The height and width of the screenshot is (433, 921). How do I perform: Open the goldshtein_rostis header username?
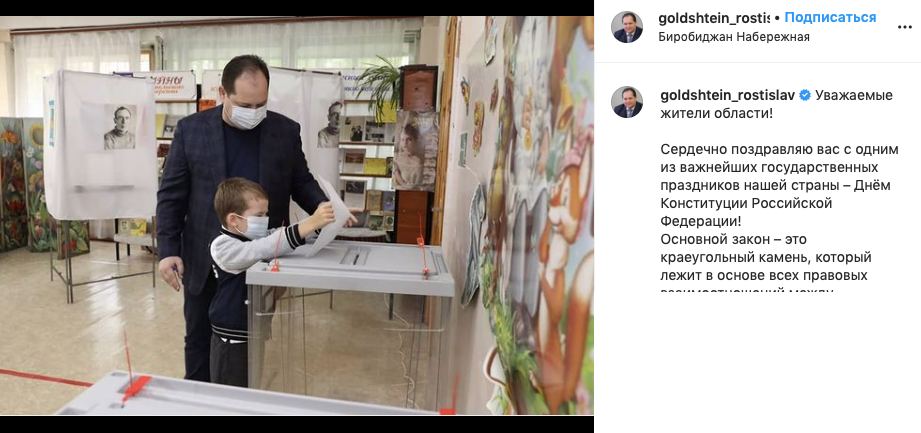pyautogui.click(x=713, y=18)
